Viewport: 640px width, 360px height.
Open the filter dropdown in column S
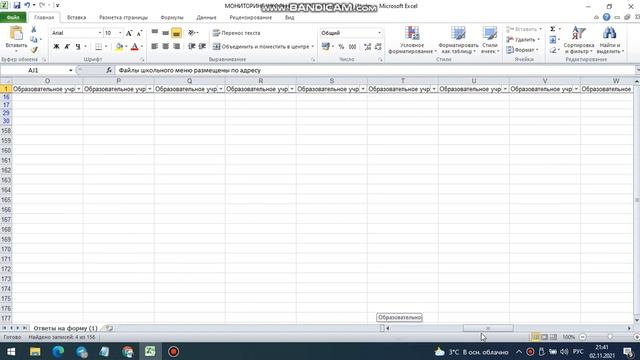(363, 89)
